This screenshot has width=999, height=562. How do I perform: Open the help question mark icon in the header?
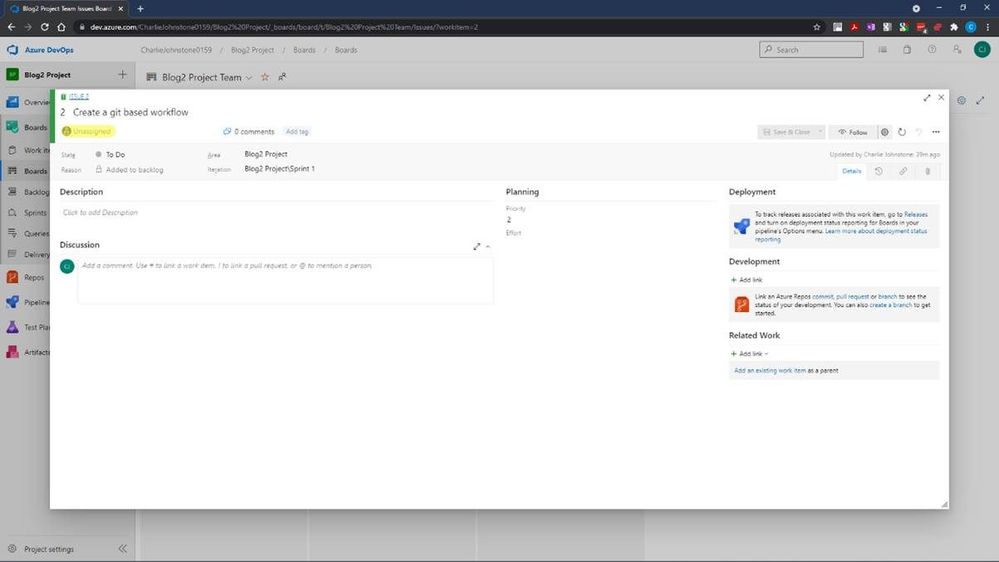[x=931, y=50]
